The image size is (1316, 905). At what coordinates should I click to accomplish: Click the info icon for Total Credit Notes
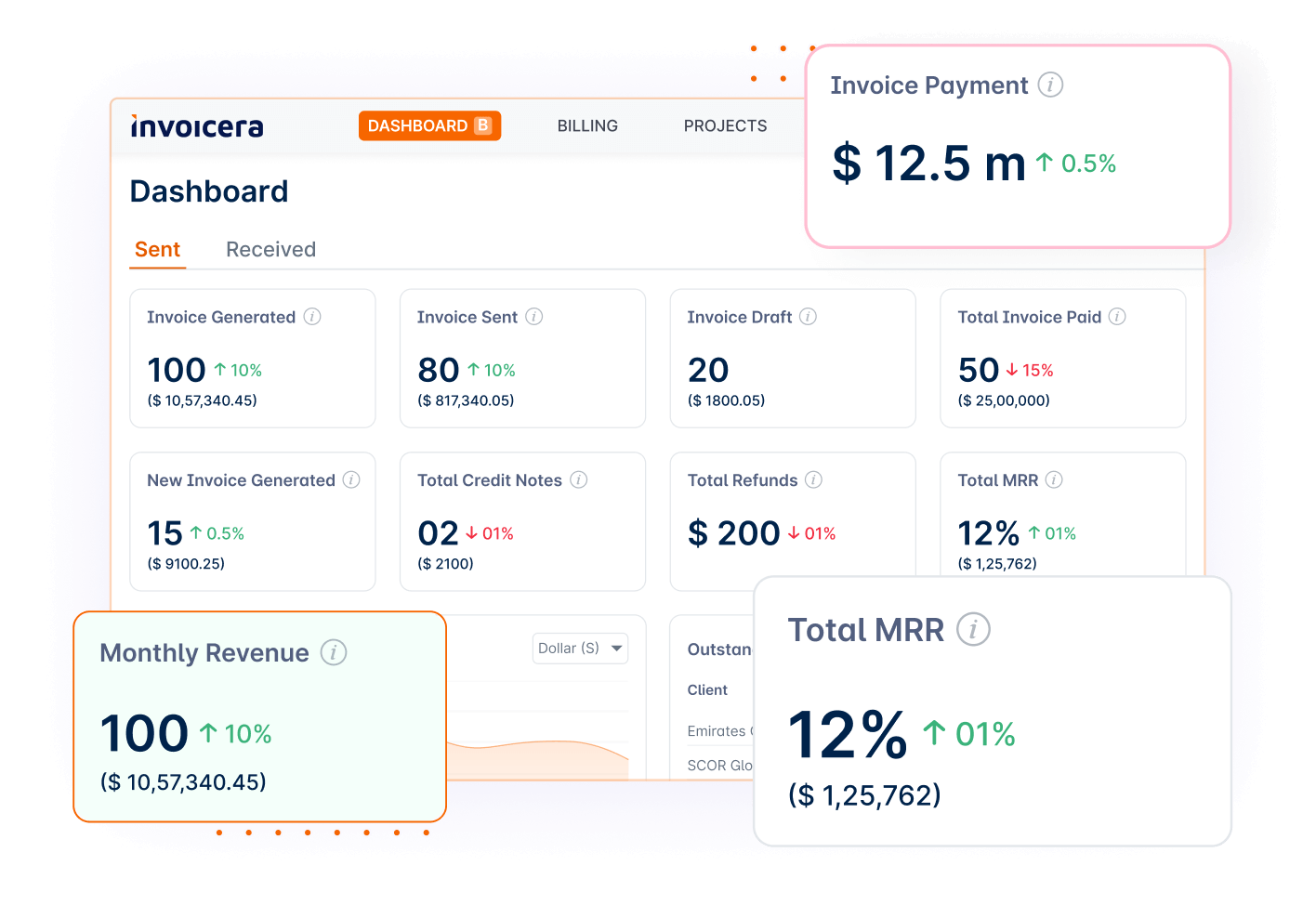(579, 479)
